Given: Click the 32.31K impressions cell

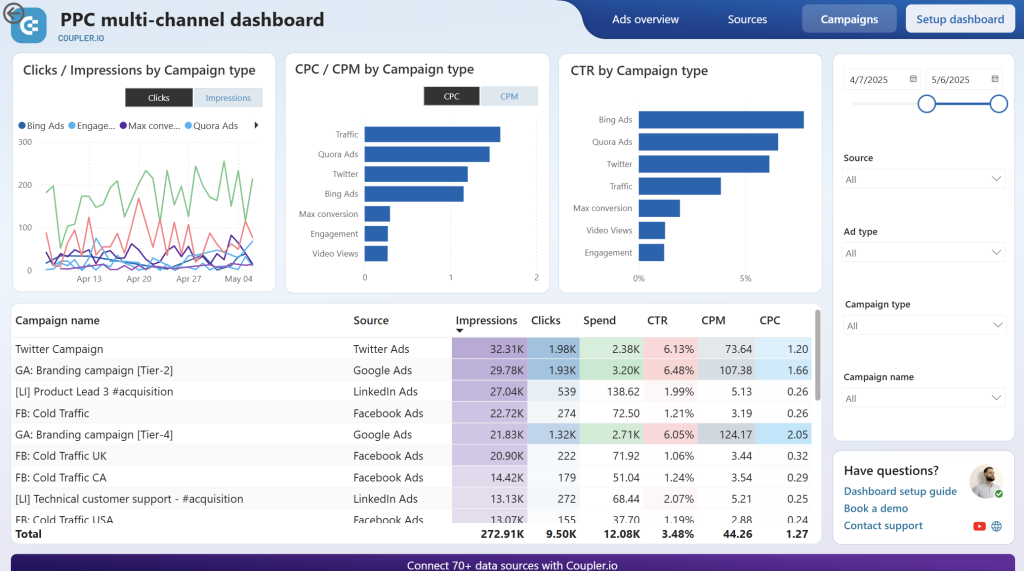Looking at the screenshot, I should pyautogui.click(x=489, y=349).
